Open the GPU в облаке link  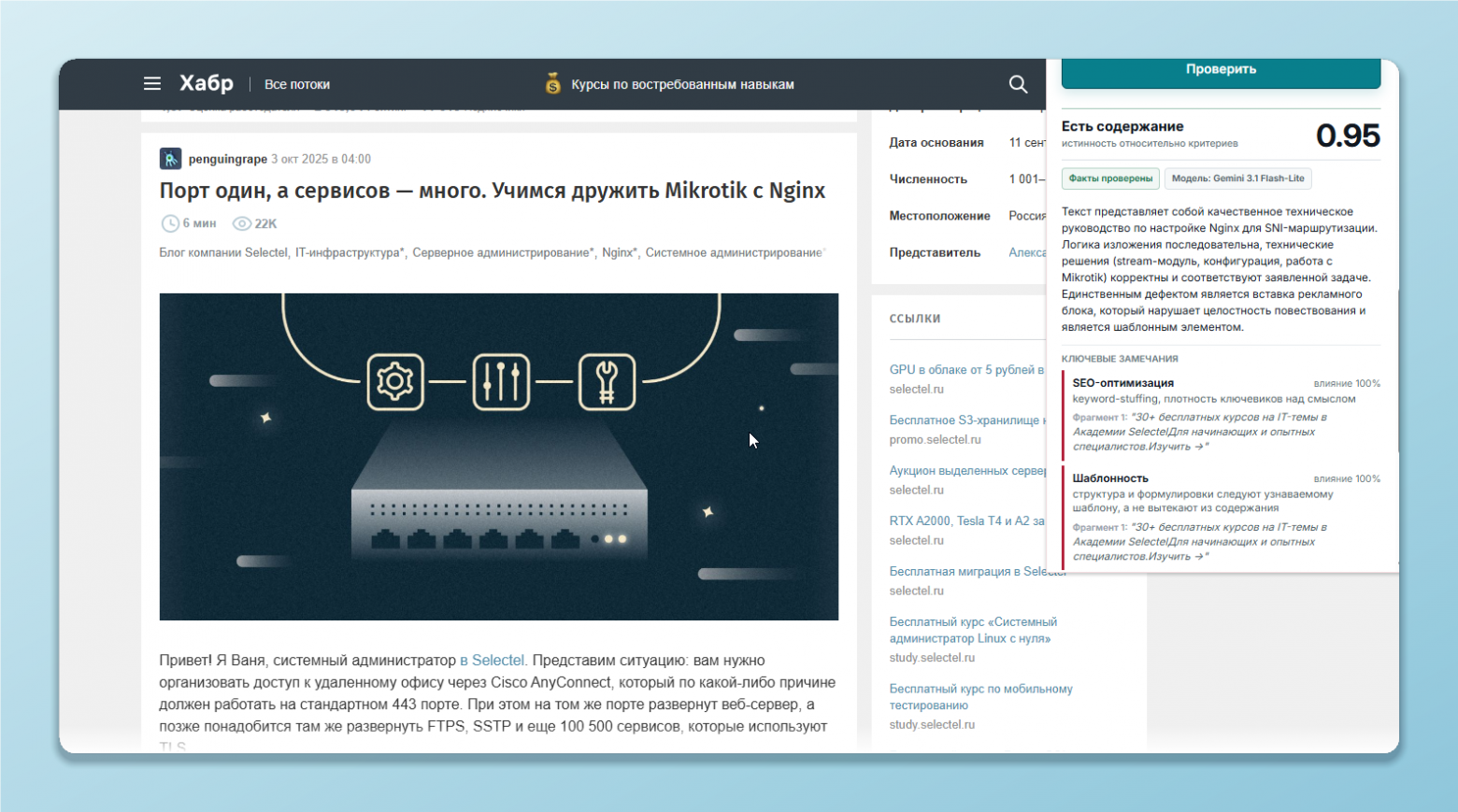[x=967, y=370]
